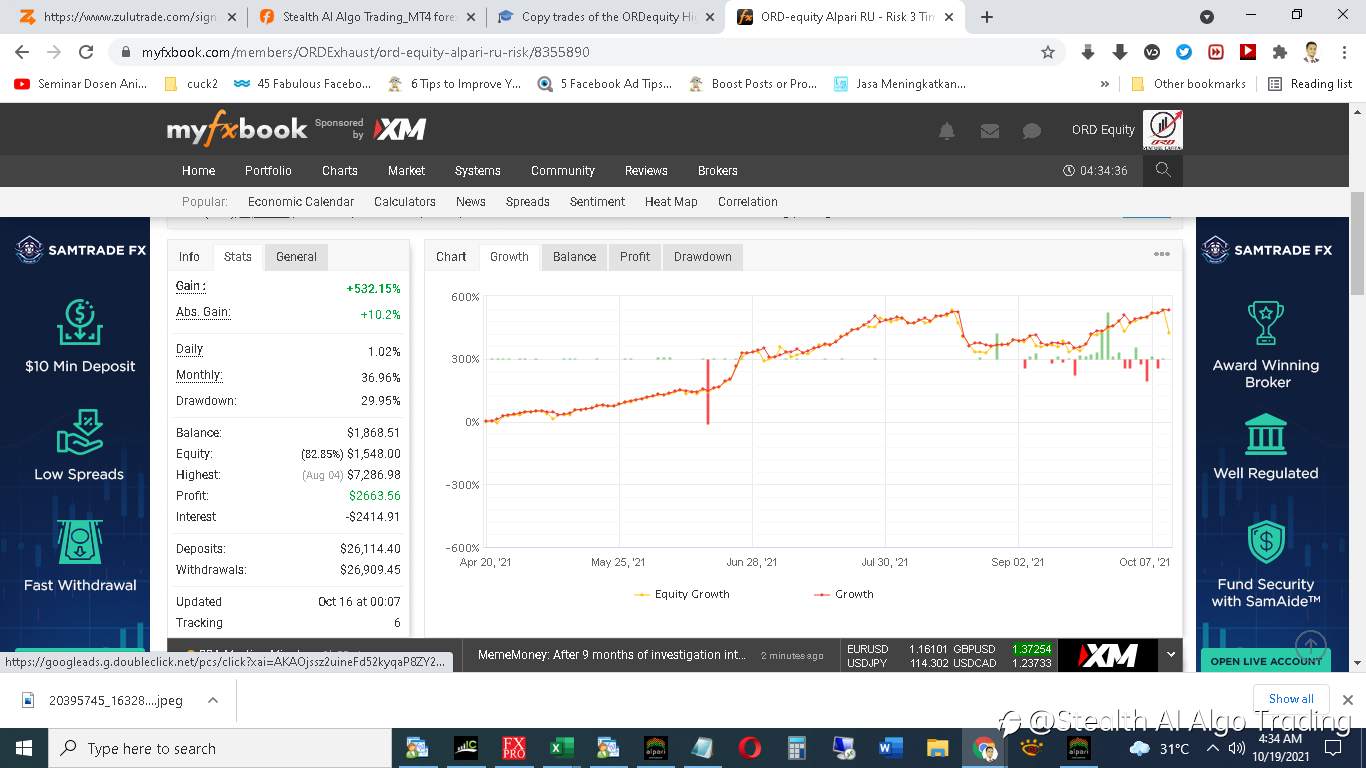Screen dimensions: 1366x768
Task: Open the Heat Map link
Action: click(x=671, y=202)
